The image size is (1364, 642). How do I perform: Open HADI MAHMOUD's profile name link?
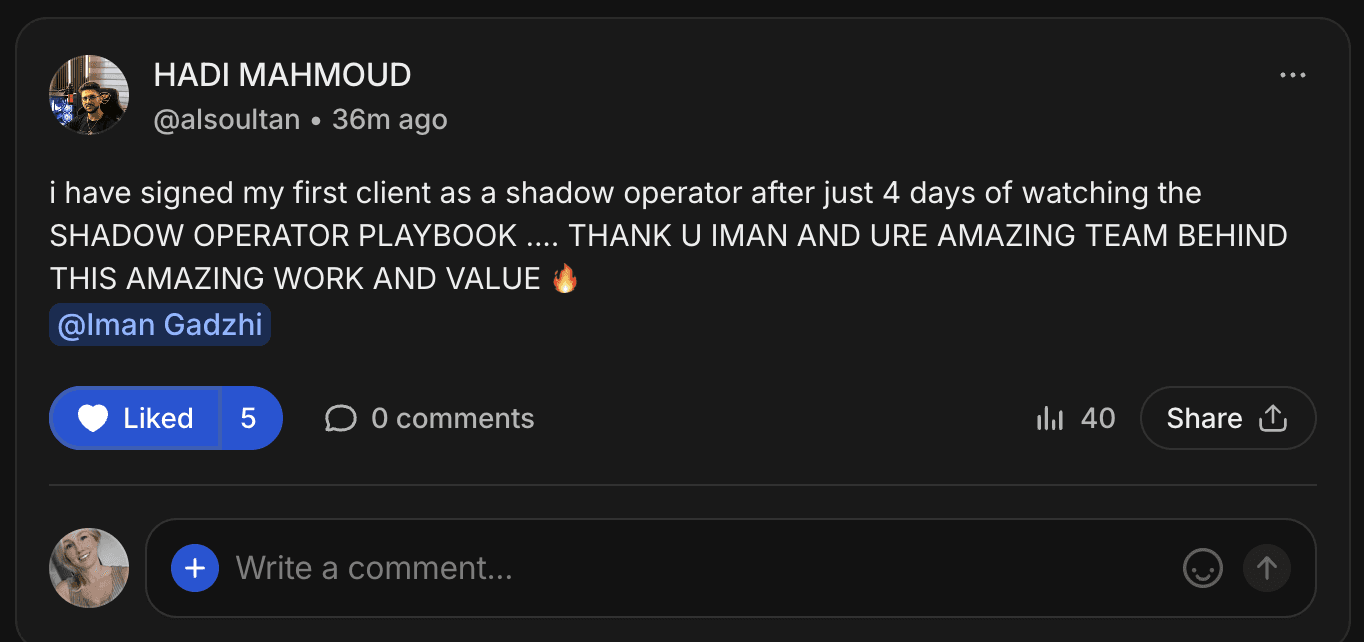point(282,75)
